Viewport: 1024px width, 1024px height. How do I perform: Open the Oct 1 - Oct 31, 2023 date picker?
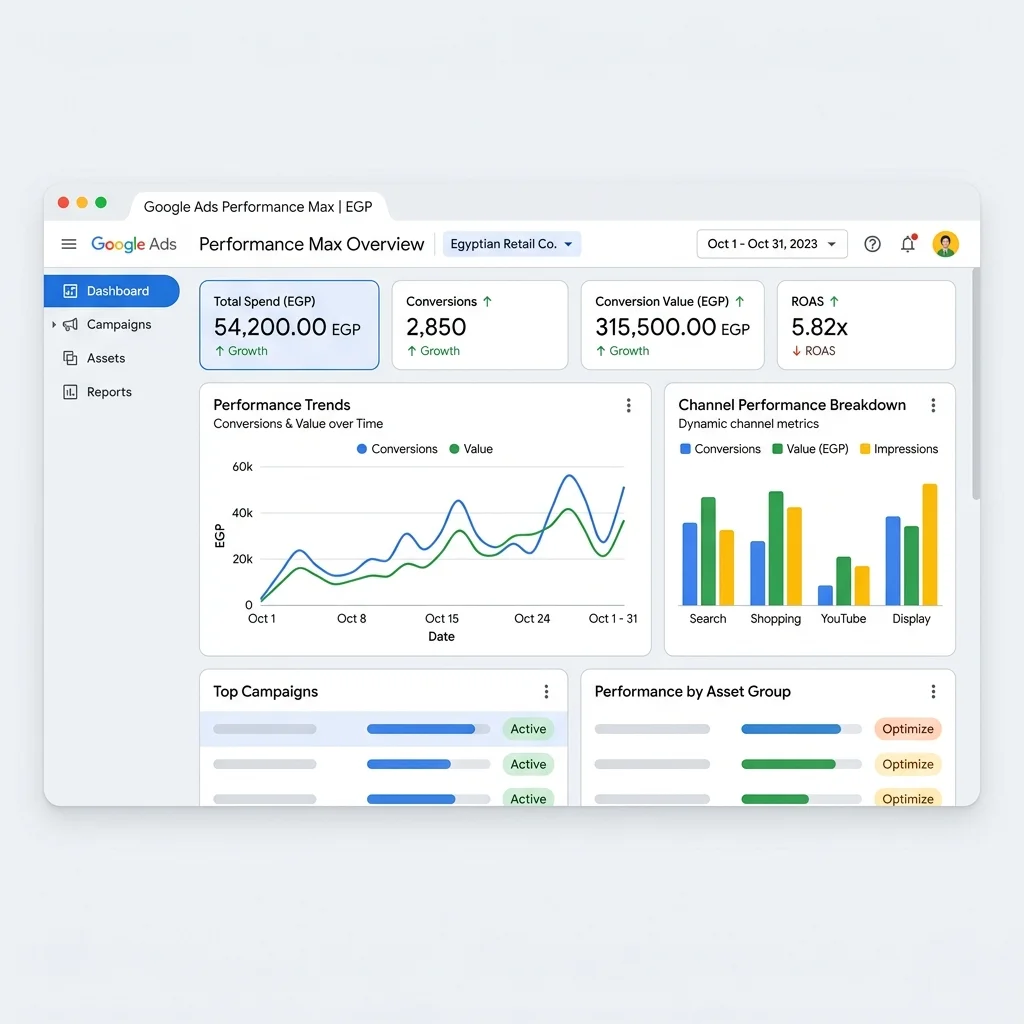click(x=772, y=244)
